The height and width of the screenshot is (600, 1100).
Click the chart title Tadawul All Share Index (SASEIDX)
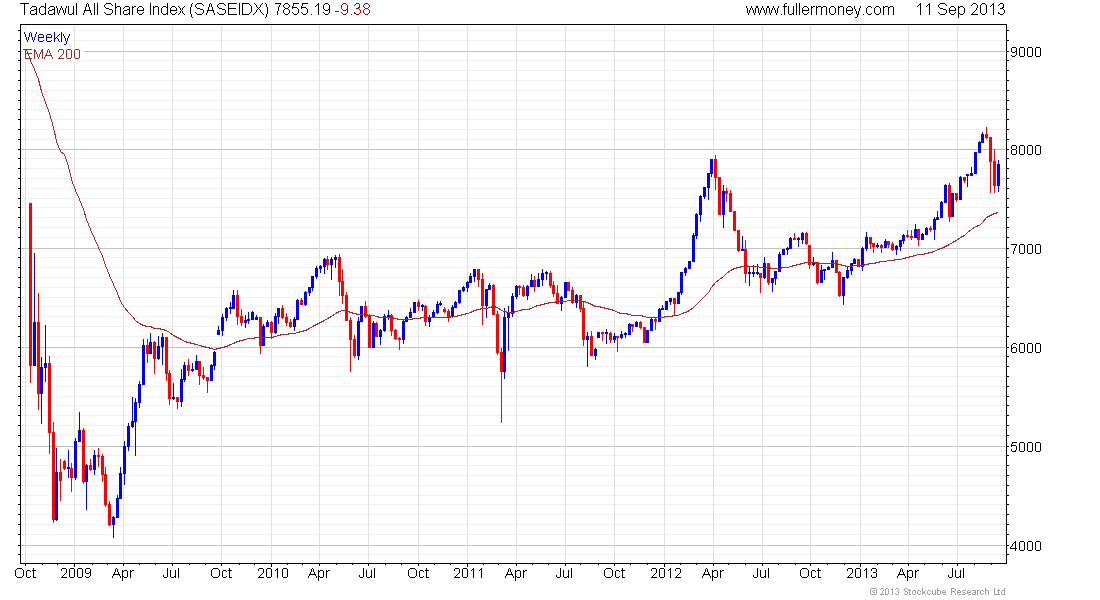point(145,10)
